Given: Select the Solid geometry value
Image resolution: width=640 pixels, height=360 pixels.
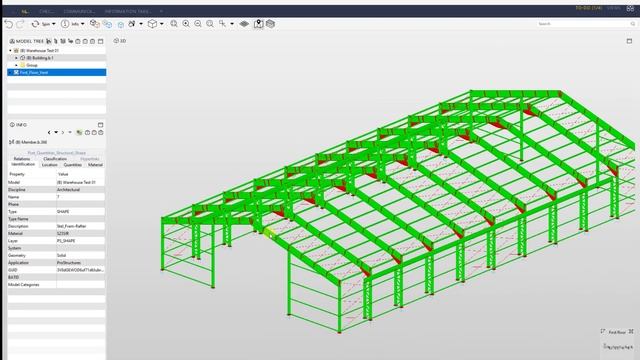Looking at the screenshot, I should [80, 256].
